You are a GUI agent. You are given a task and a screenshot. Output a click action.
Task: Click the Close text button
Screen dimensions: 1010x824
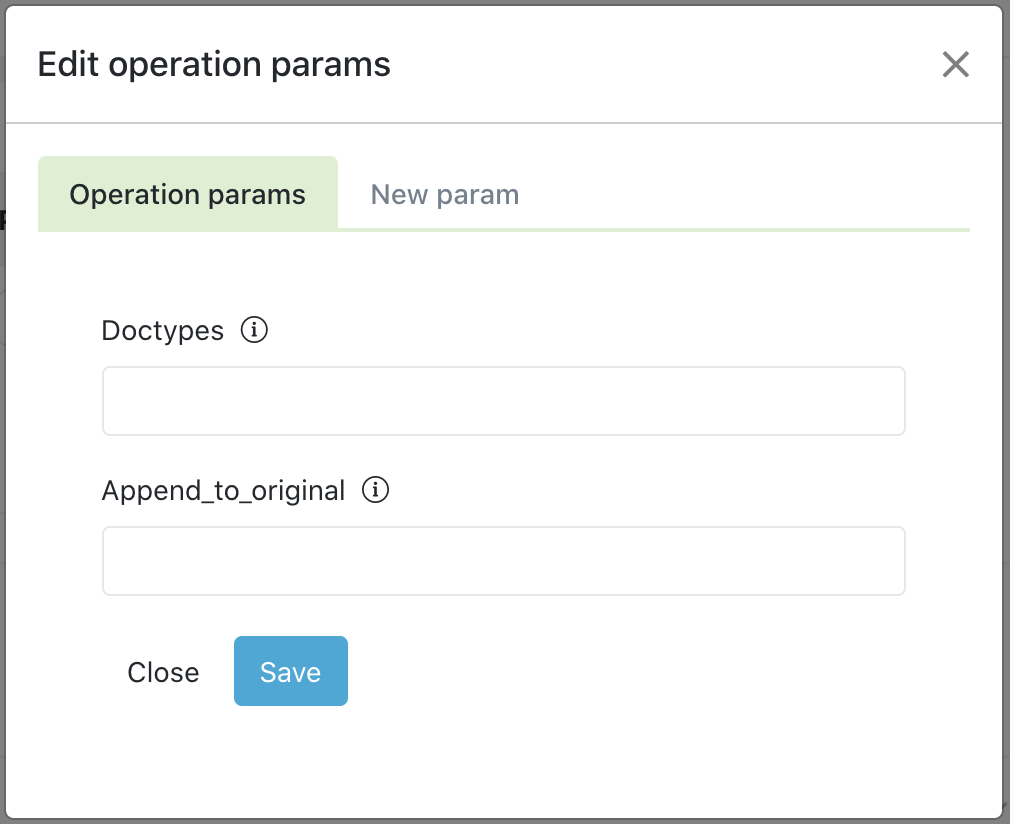point(163,672)
